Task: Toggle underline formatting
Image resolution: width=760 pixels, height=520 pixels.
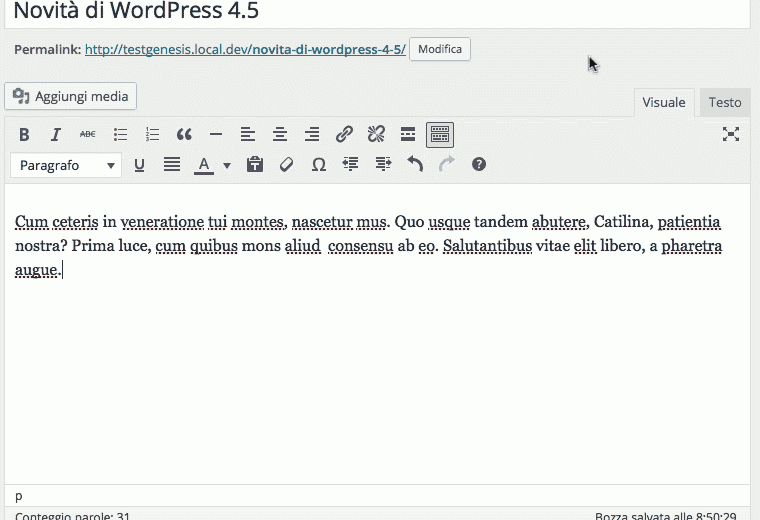Action: tap(139, 165)
